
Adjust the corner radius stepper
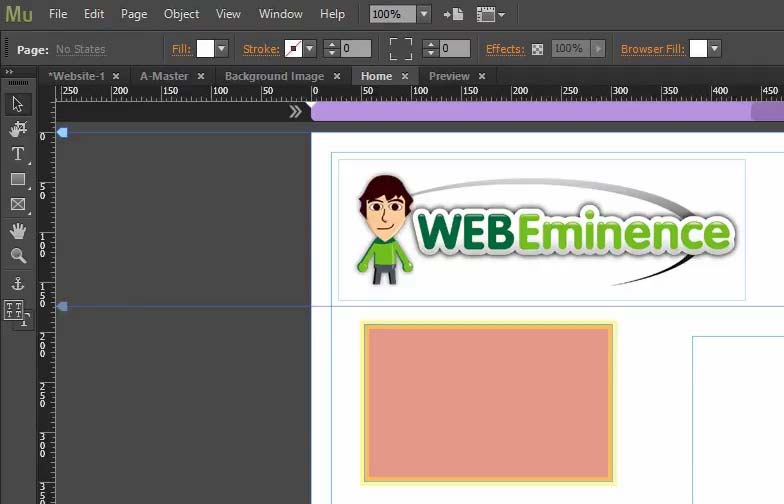(431, 49)
